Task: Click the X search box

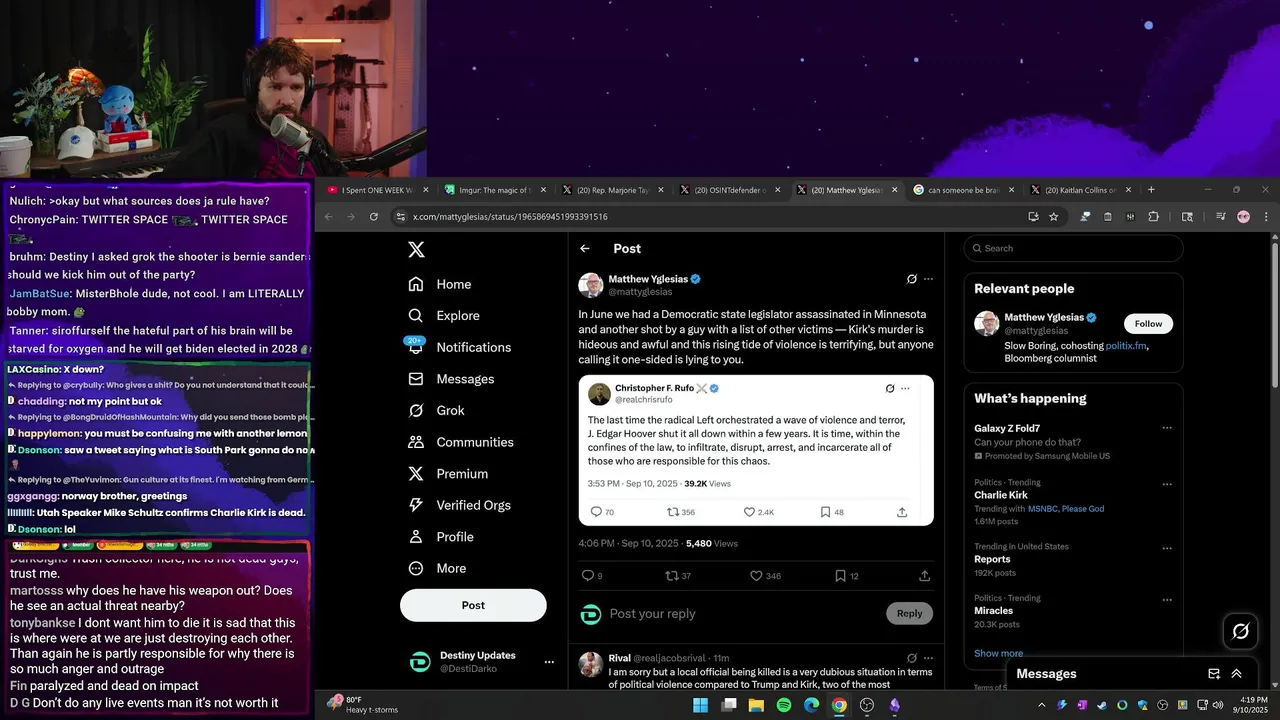Action: 1073,248
